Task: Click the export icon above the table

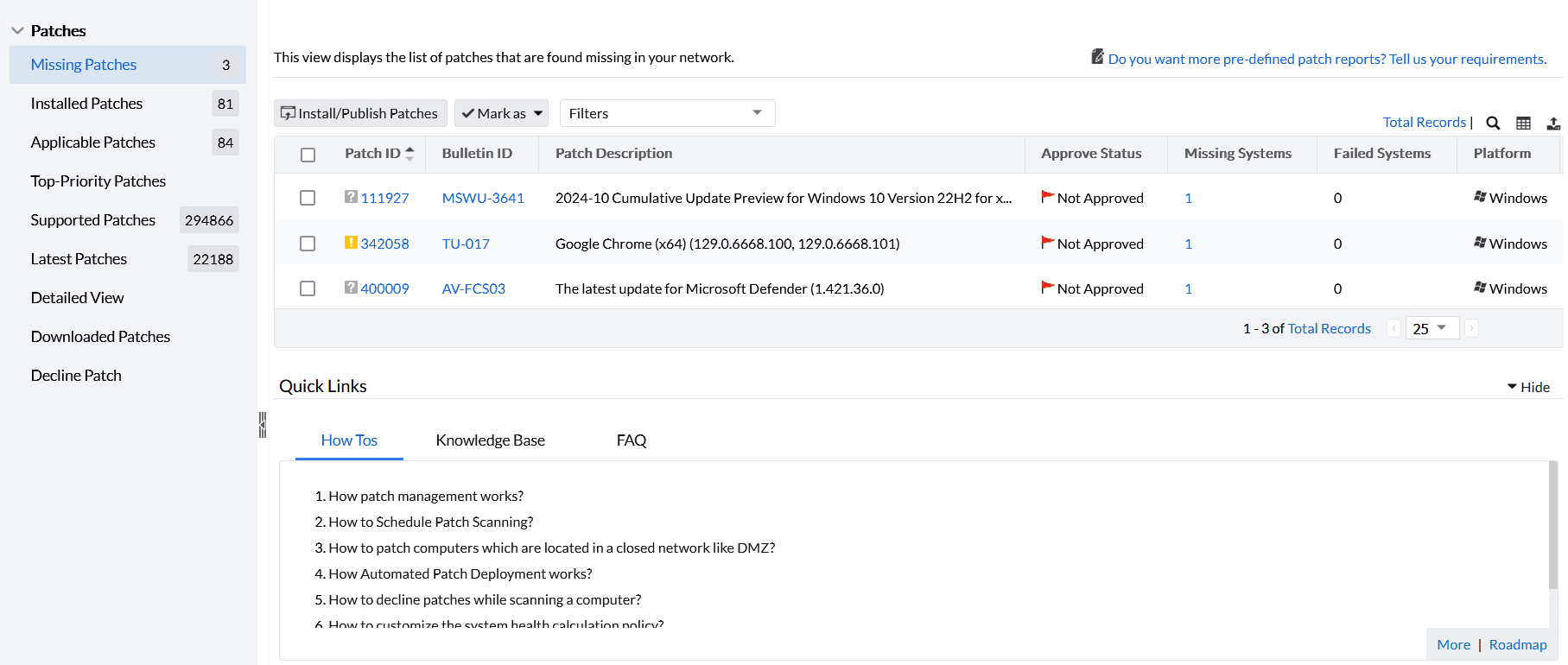Action: (x=1553, y=123)
